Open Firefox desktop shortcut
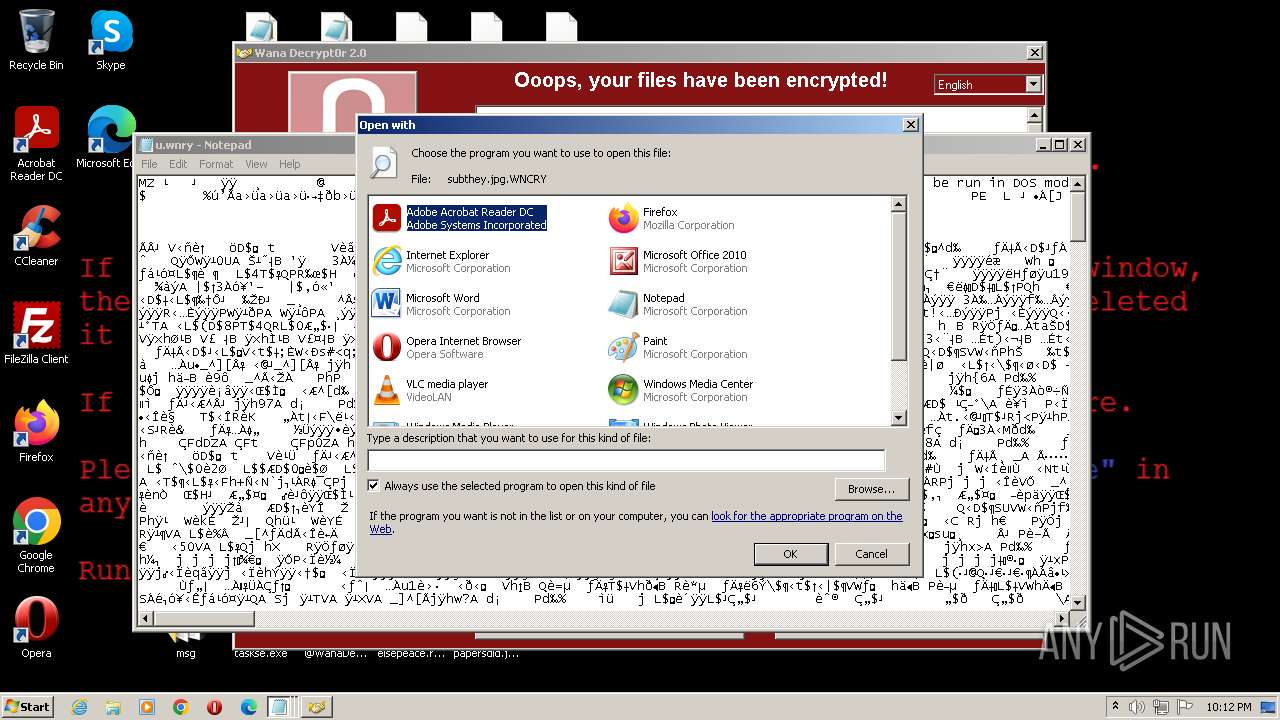1280x720 pixels. point(36,432)
